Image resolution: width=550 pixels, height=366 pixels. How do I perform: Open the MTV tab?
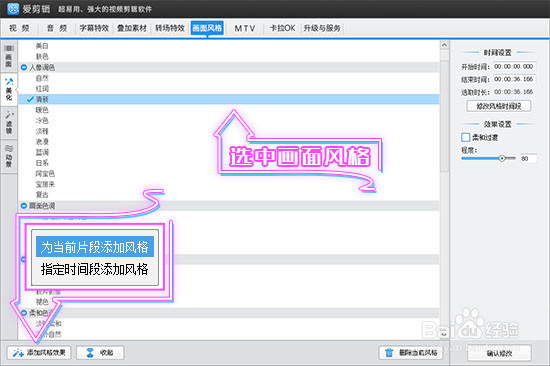click(x=244, y=28)
